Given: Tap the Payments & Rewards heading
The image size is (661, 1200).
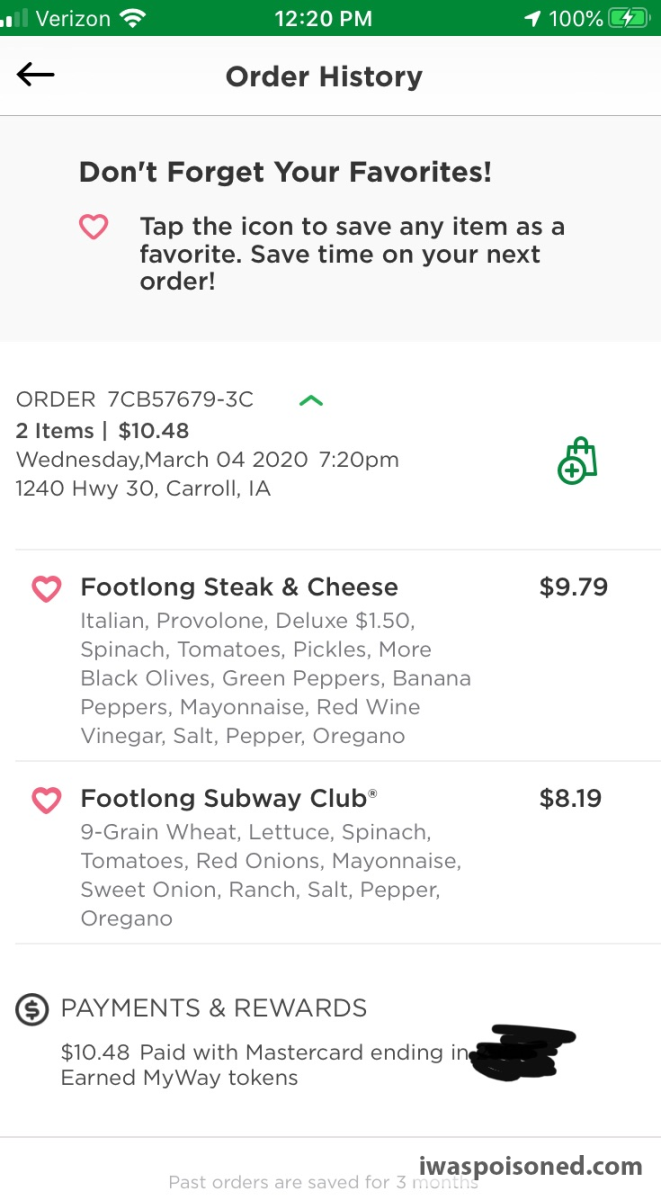Looking at the screenshot, I should (214, 1008).
